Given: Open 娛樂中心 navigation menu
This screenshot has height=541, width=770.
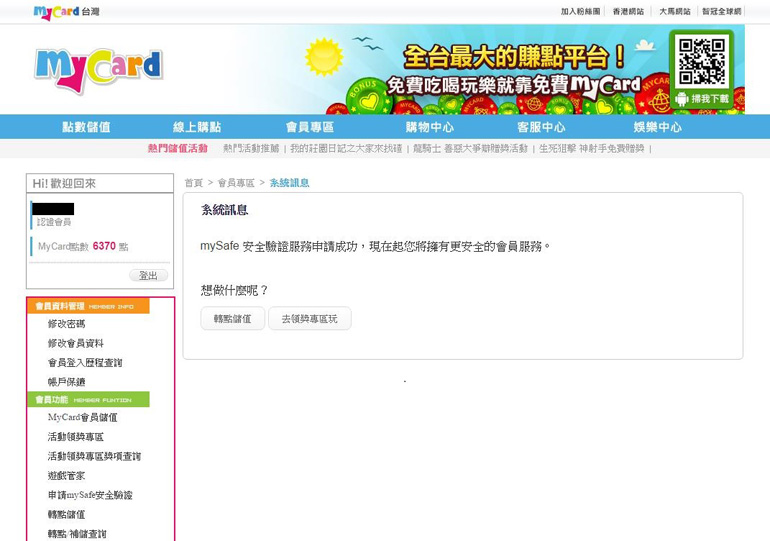Looking at the screenshot, I should [x=658, y=127].
